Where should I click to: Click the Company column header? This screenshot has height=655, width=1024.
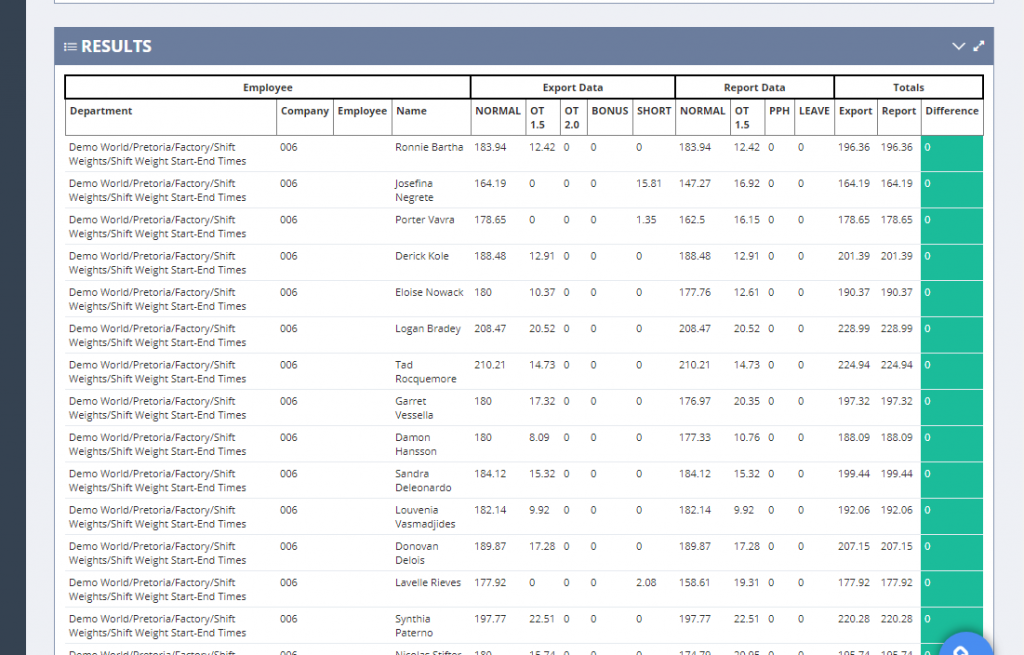[304, 111]
